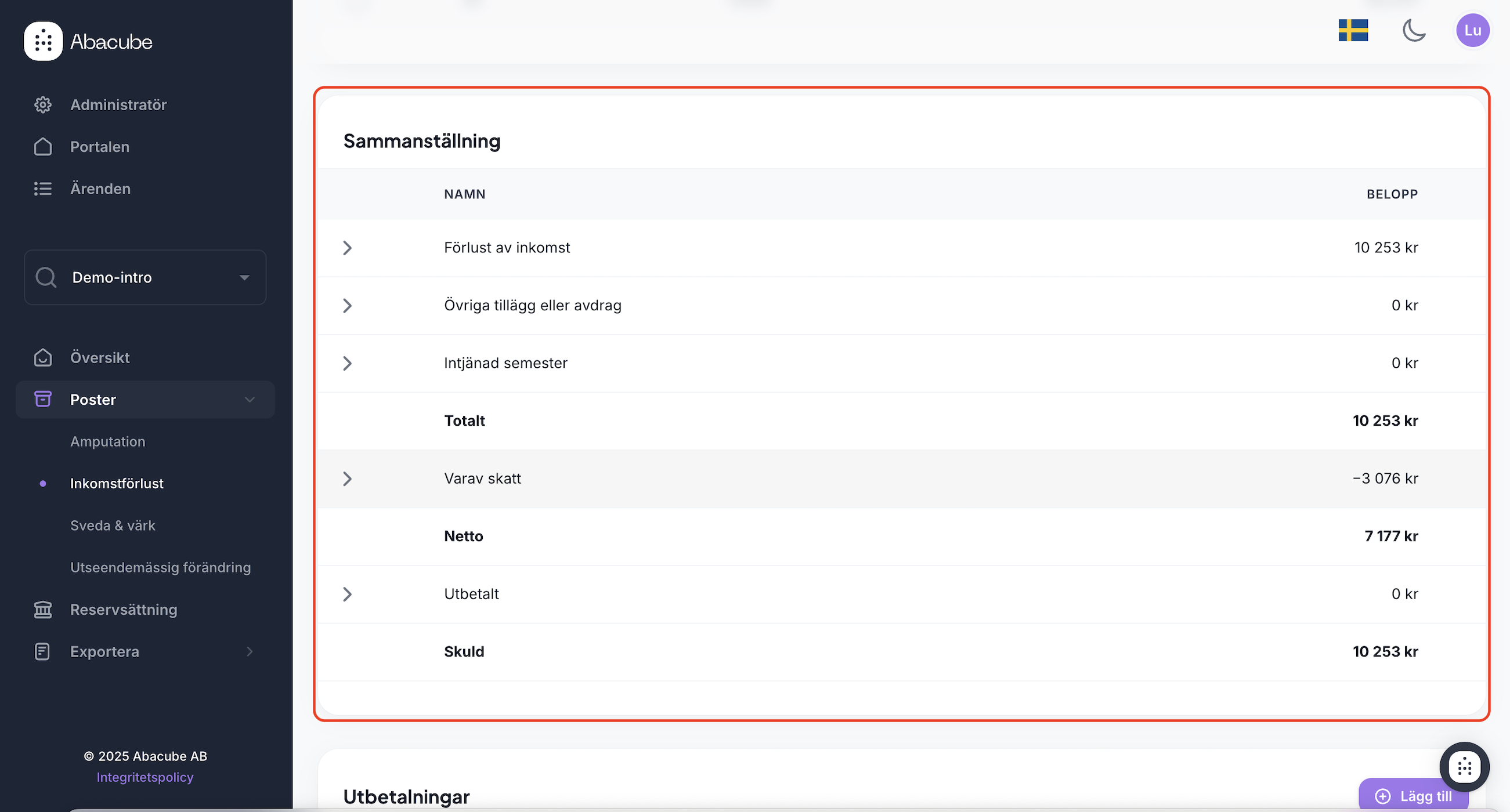
Task: Toggle dark mode with the moon icon
Action: (x=1413, y=31)
